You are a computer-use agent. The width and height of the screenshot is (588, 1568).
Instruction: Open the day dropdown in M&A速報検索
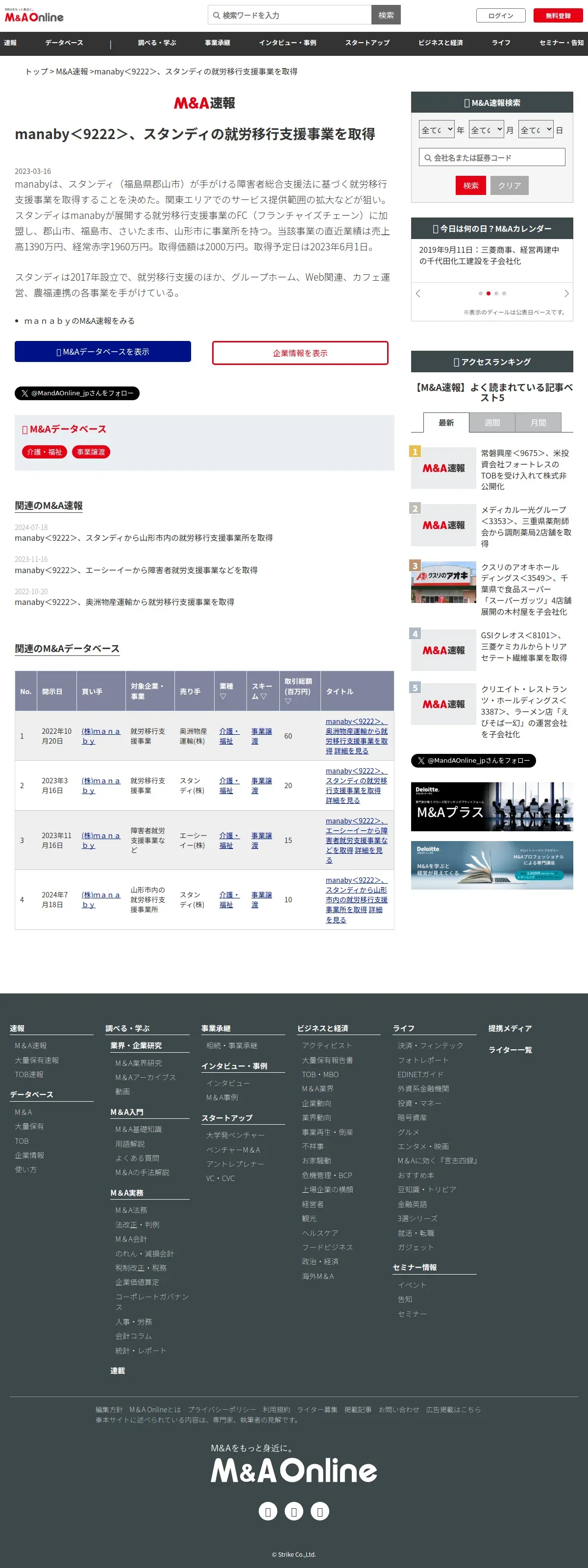coord(536,130)
